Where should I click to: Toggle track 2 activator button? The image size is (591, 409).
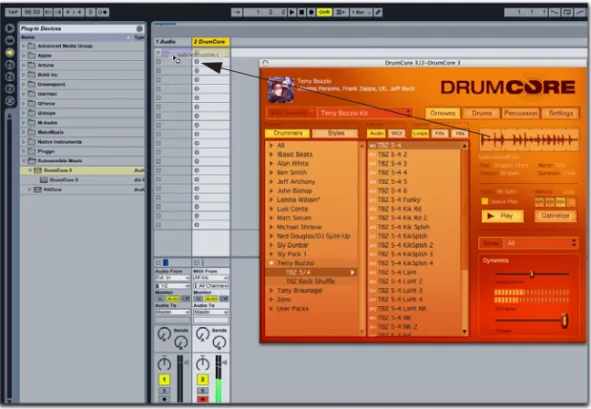(202, 379)
